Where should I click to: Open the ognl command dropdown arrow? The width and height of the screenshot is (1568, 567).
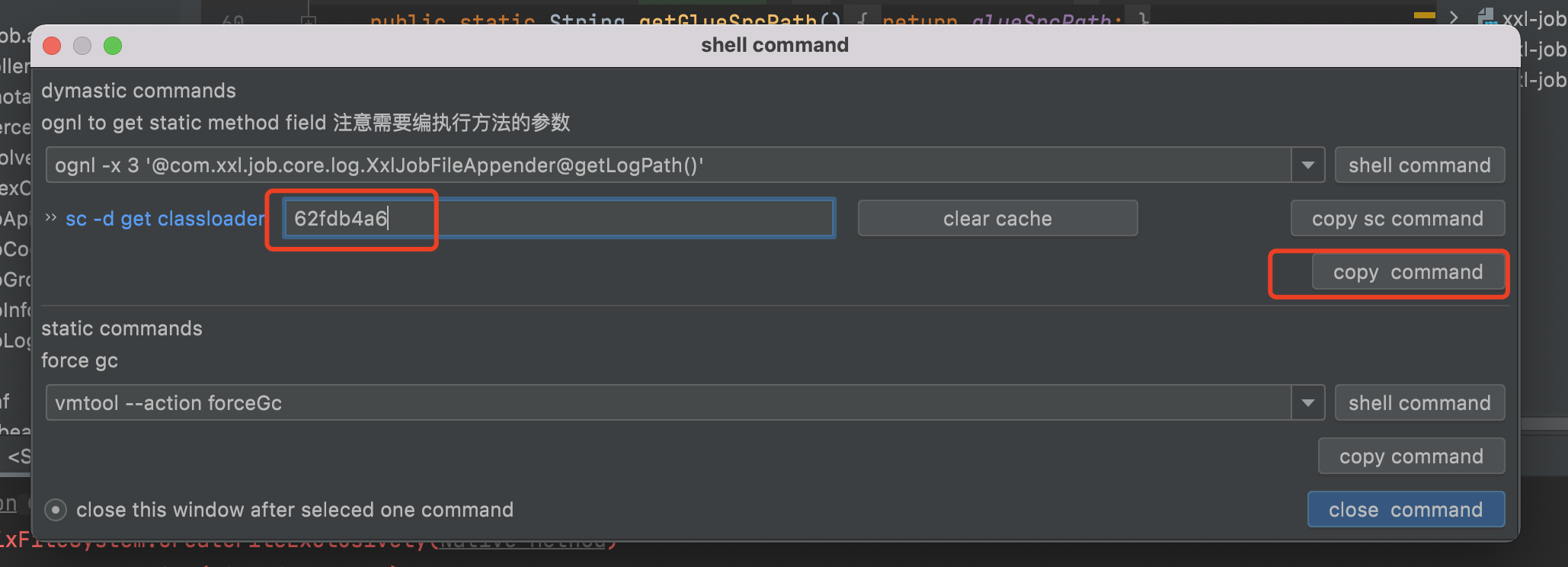1308,165
